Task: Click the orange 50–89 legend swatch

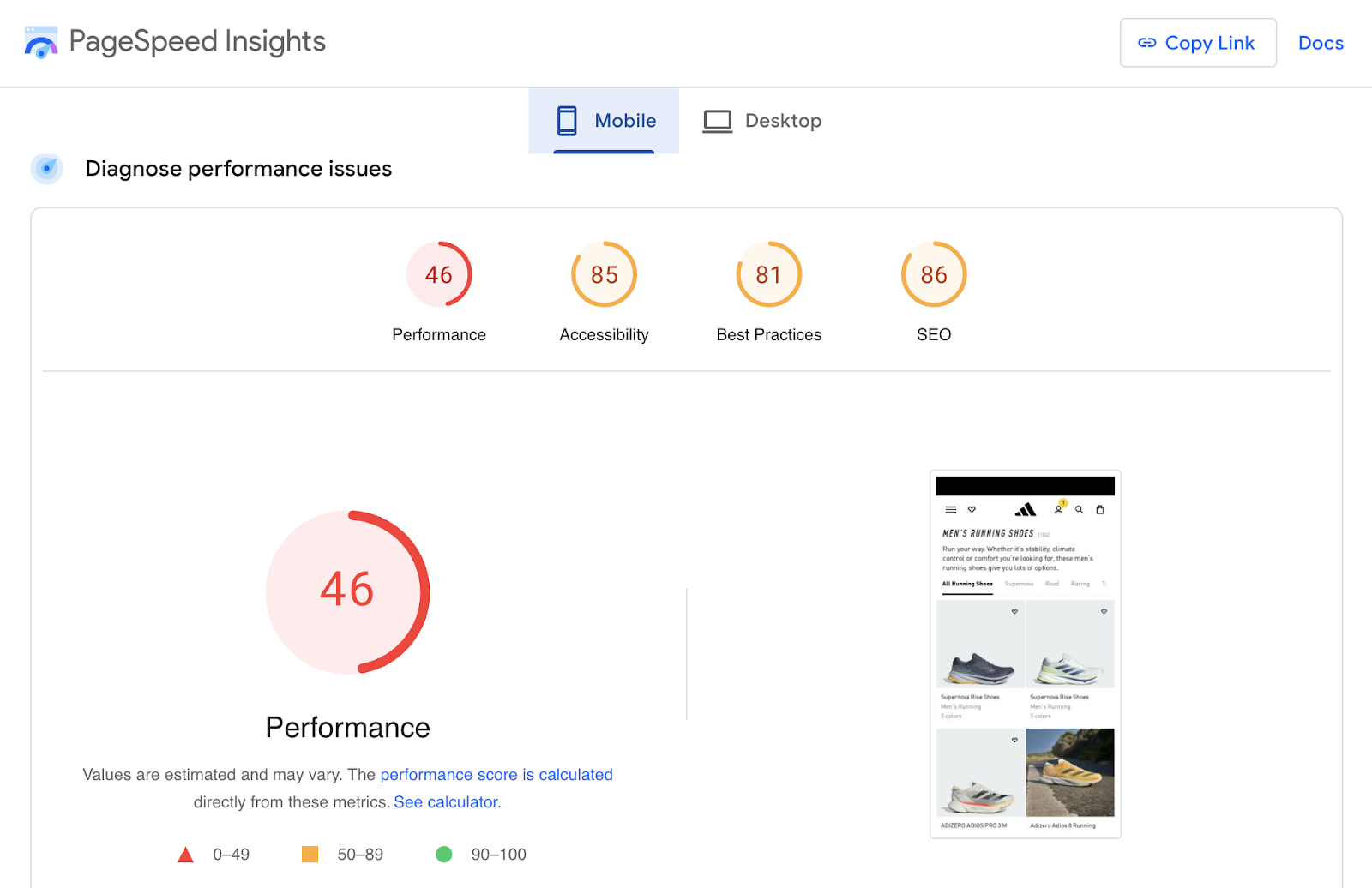Action: click(x=310, y=854)
